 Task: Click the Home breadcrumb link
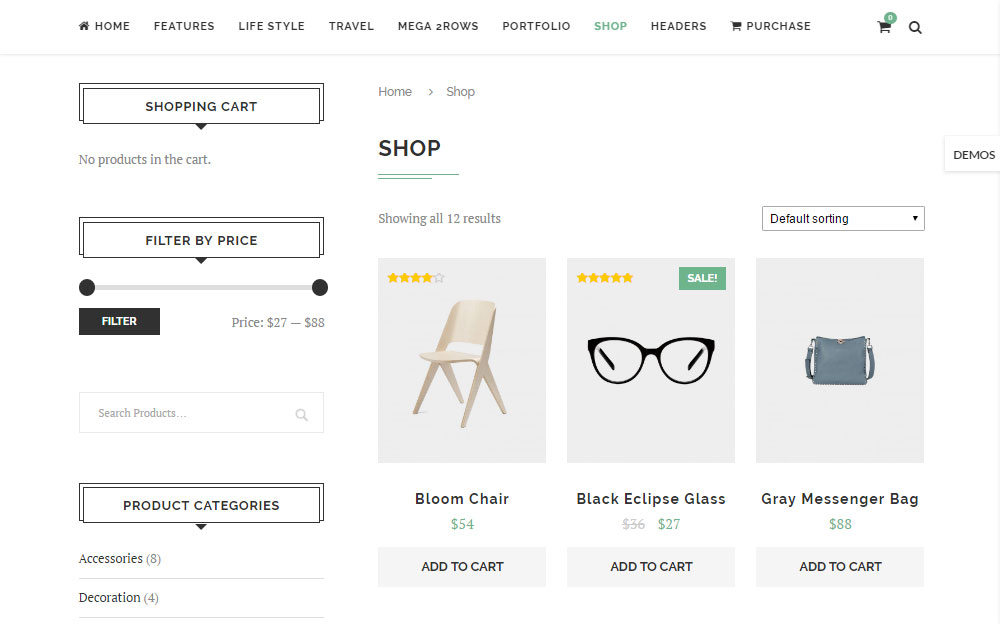[394, 91]
